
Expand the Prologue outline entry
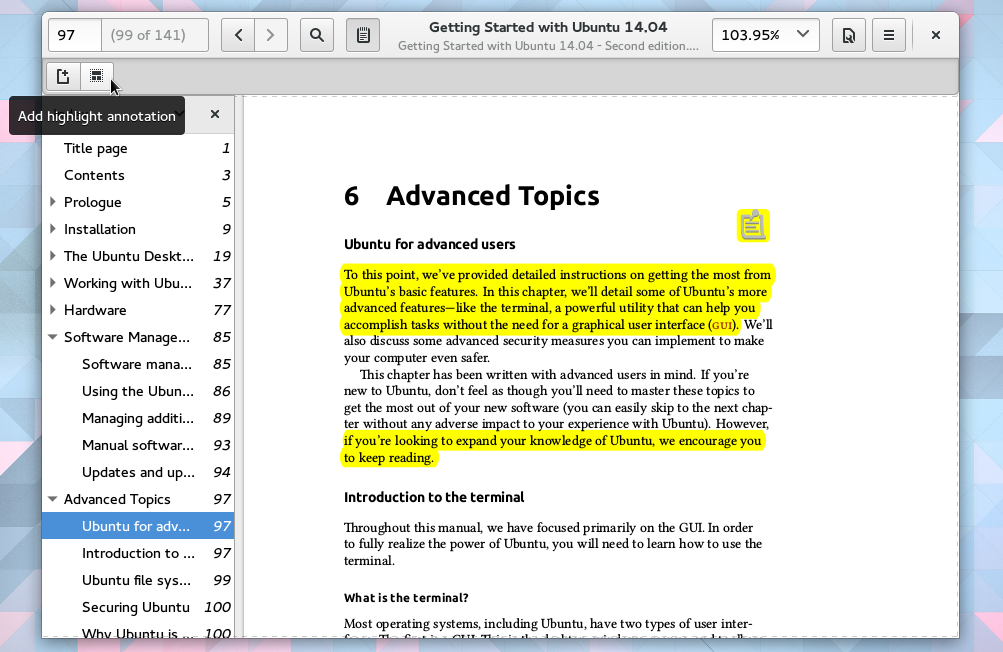53,202
